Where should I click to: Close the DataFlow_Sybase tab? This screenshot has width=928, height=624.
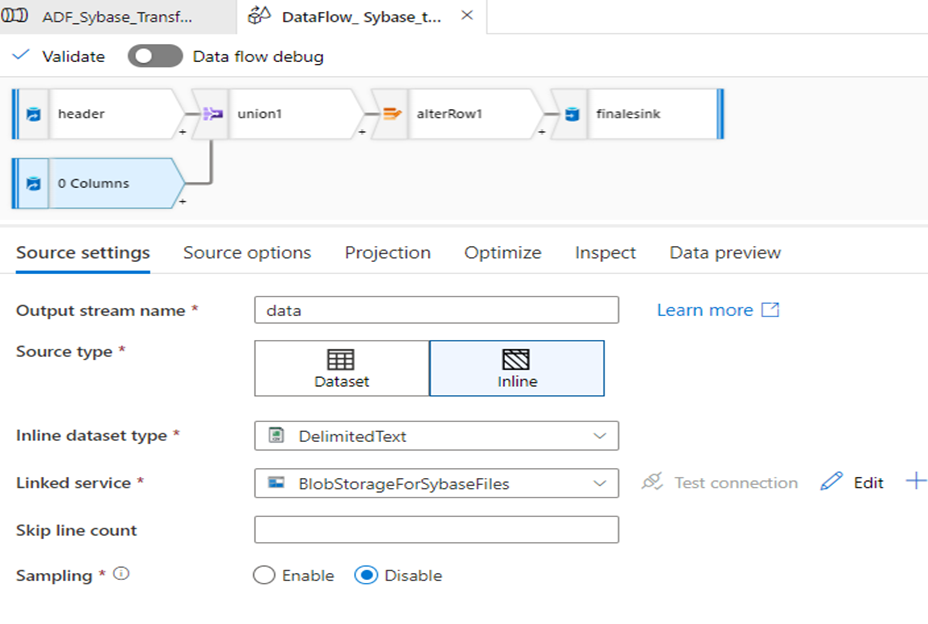point(467,16)
